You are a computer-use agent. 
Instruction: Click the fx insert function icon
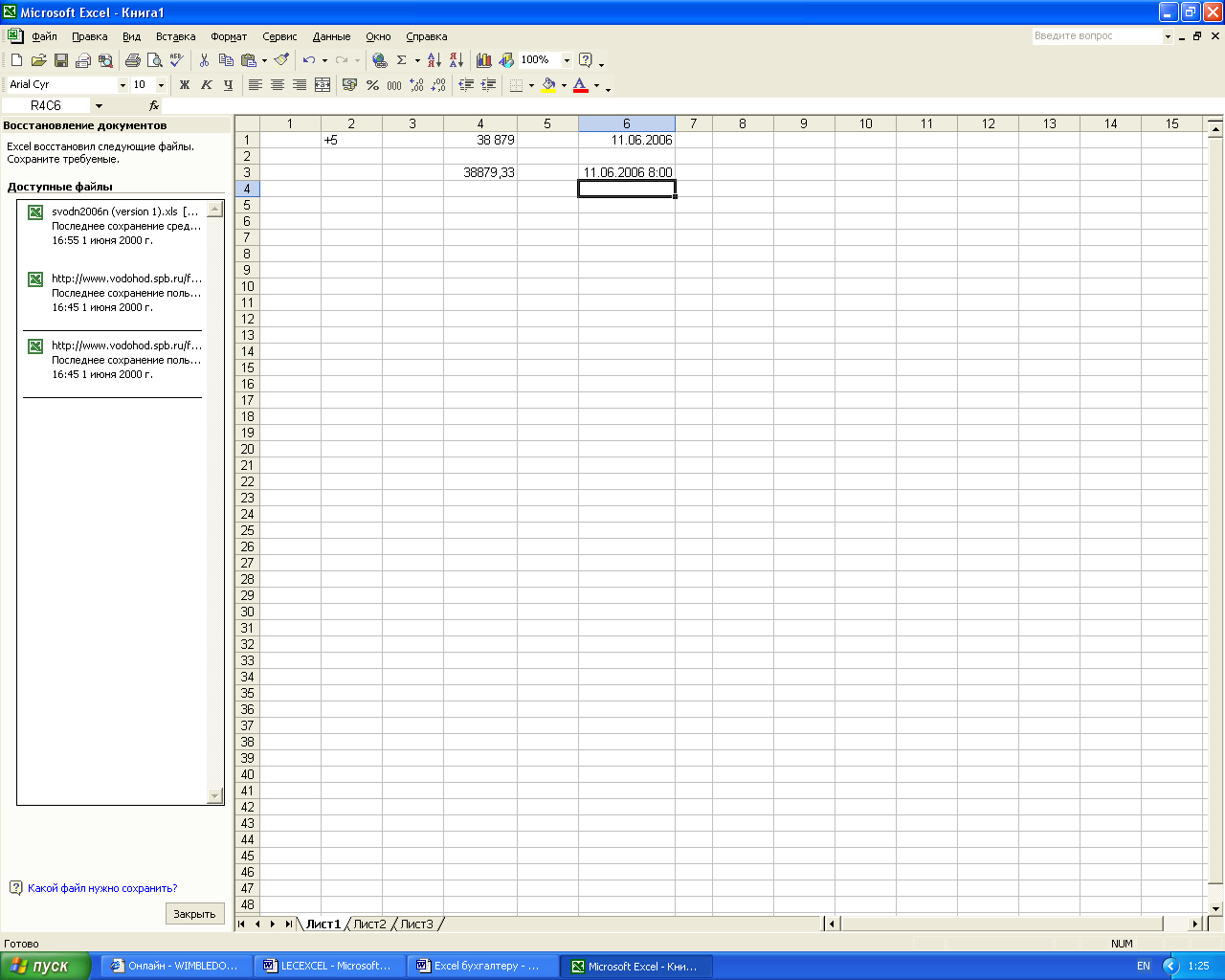coord(154,106)
